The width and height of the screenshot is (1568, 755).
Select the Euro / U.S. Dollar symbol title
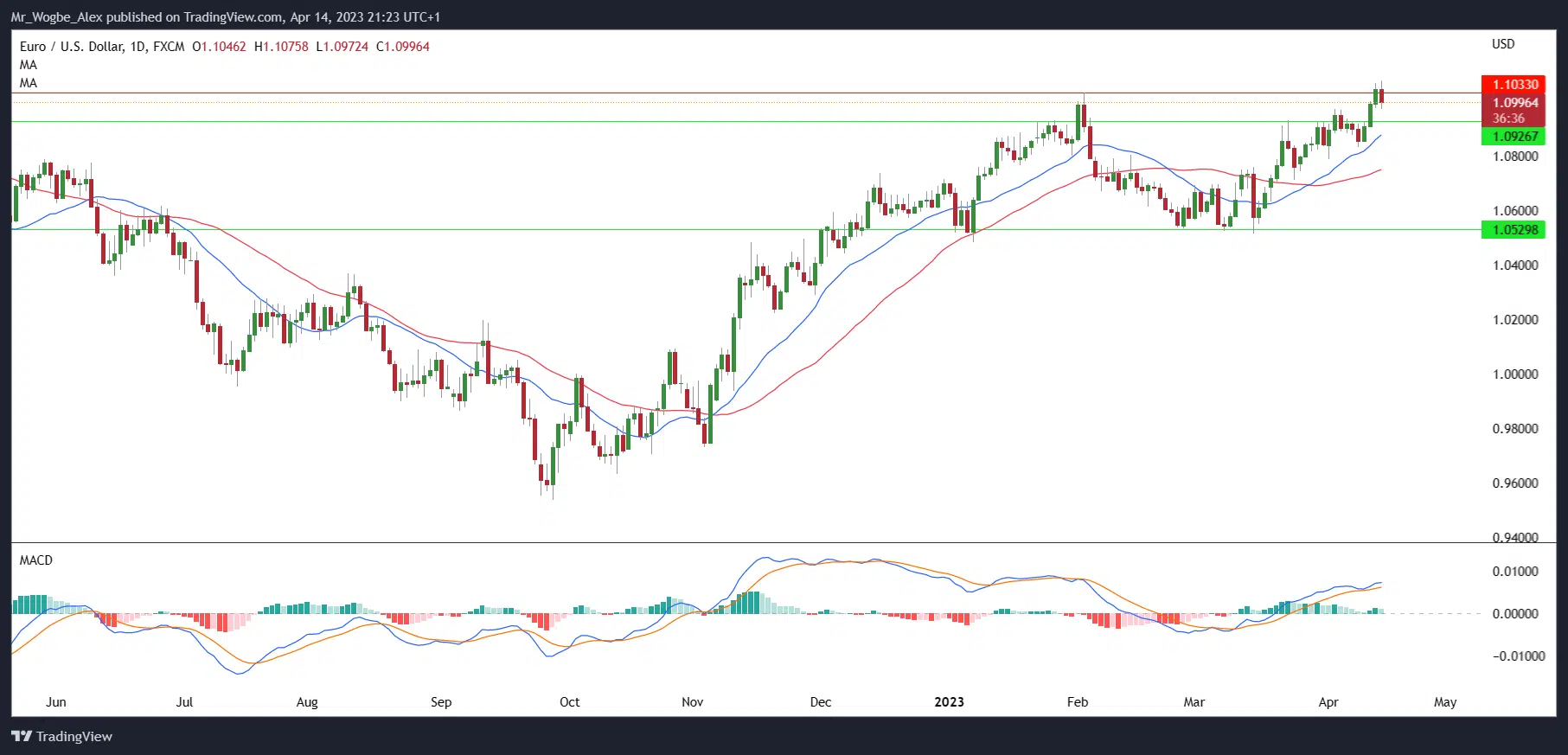pos(72,47)
